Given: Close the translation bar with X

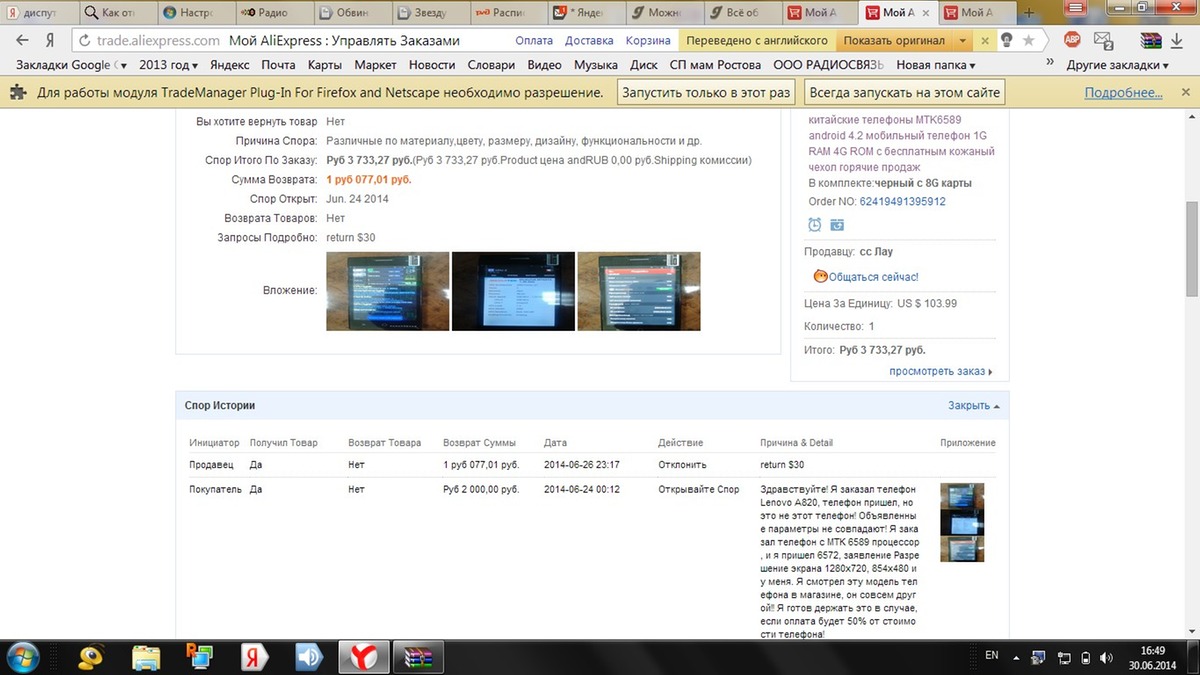Looking at the screenshot, I should 985,41.
